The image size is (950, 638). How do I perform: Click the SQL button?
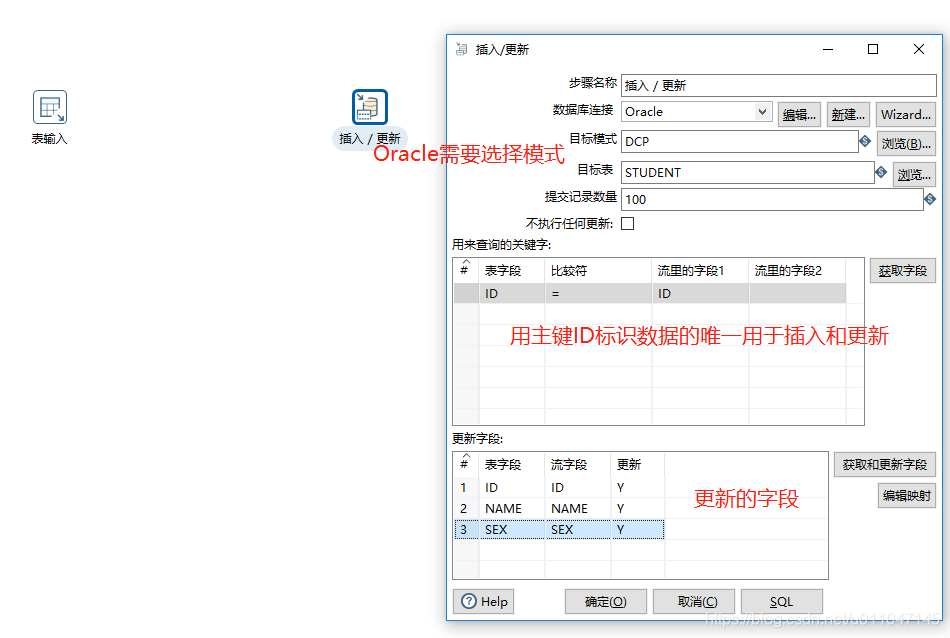pos(781,601)
